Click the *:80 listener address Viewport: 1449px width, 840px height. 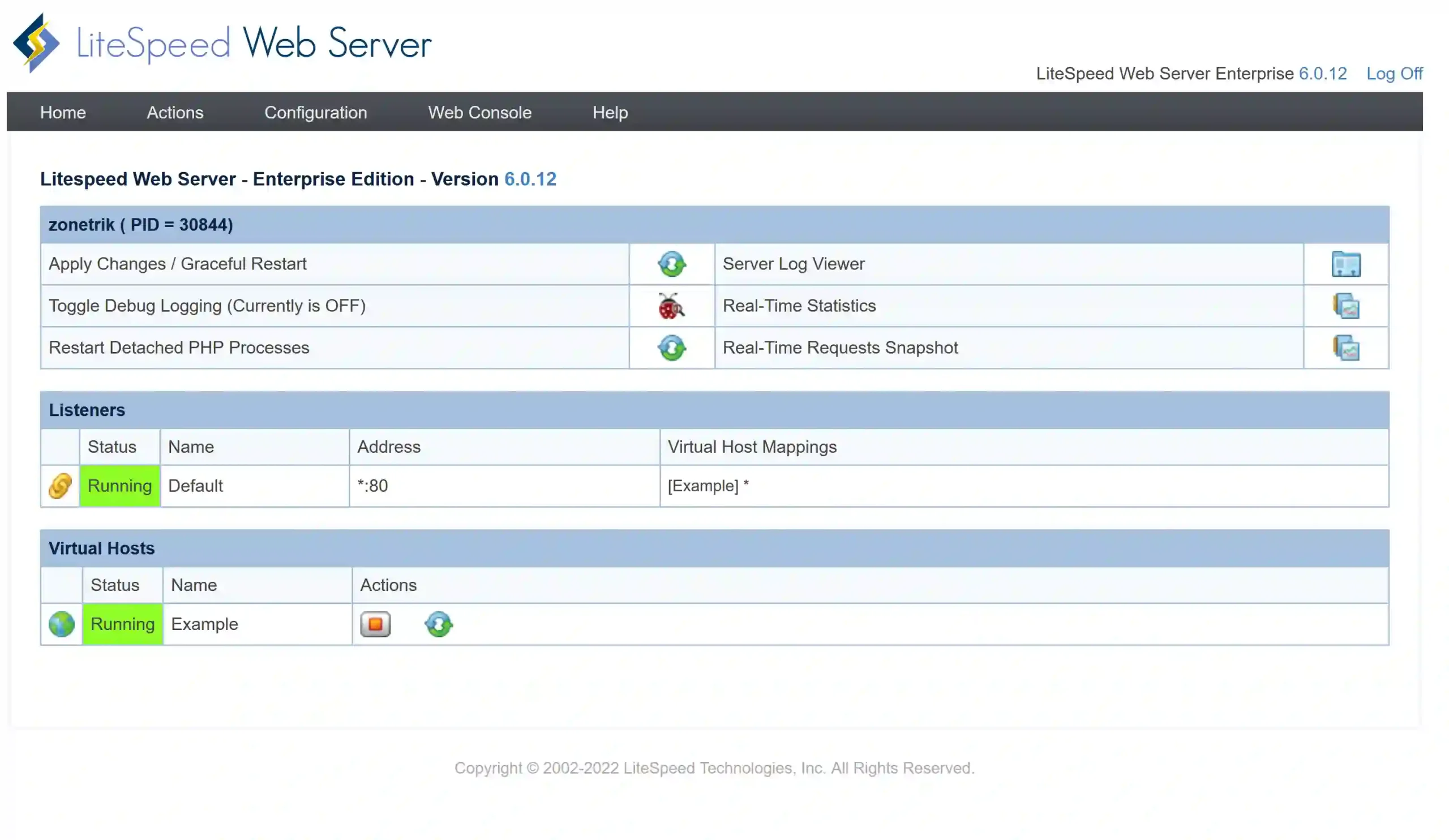pyautogui.click(x=372, y=486)
